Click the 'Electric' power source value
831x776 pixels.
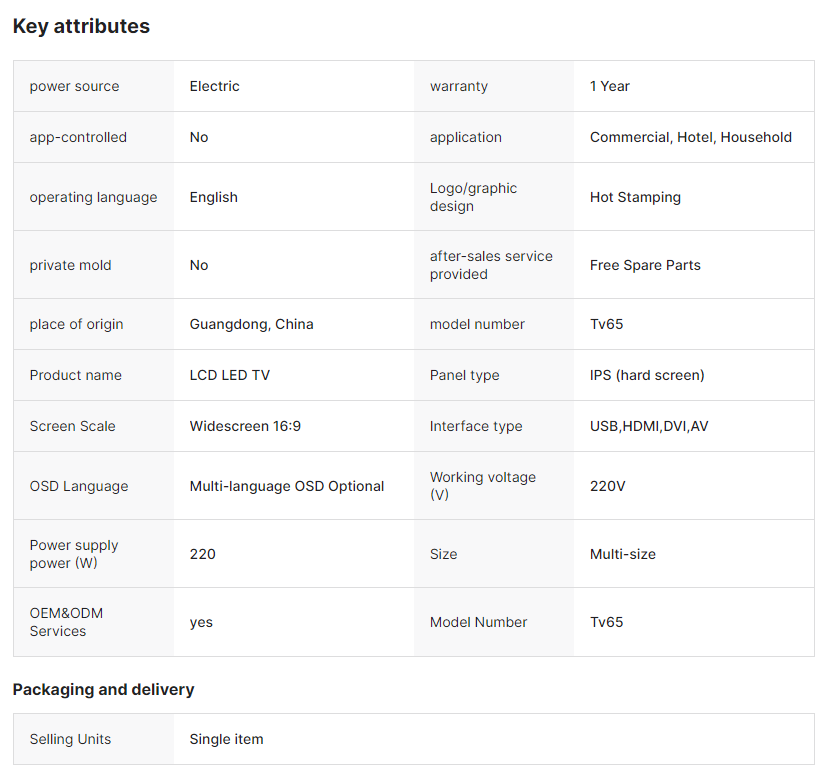point(214,86)
